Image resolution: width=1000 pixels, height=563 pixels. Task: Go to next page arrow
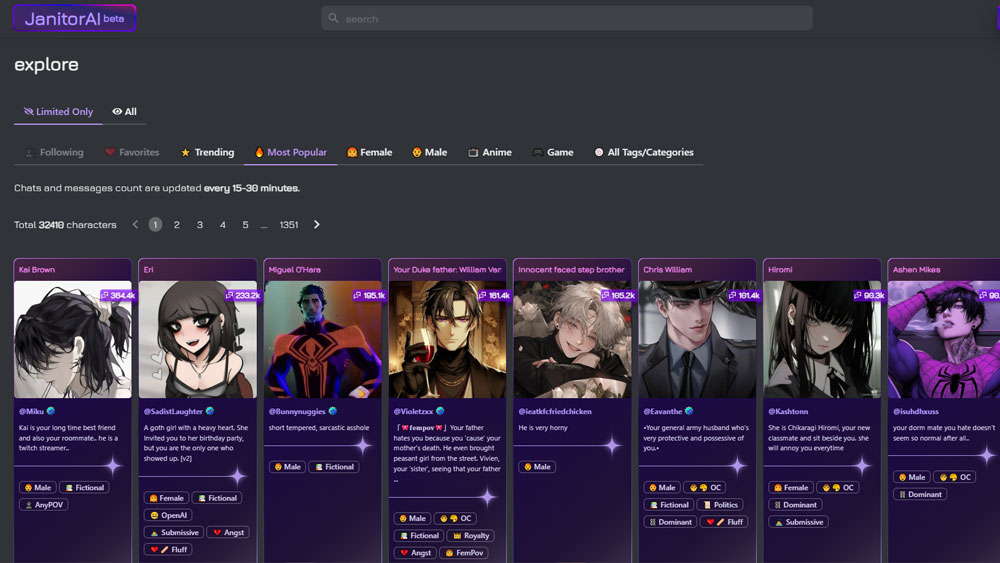pyautogui.click(x=316, y=224)
